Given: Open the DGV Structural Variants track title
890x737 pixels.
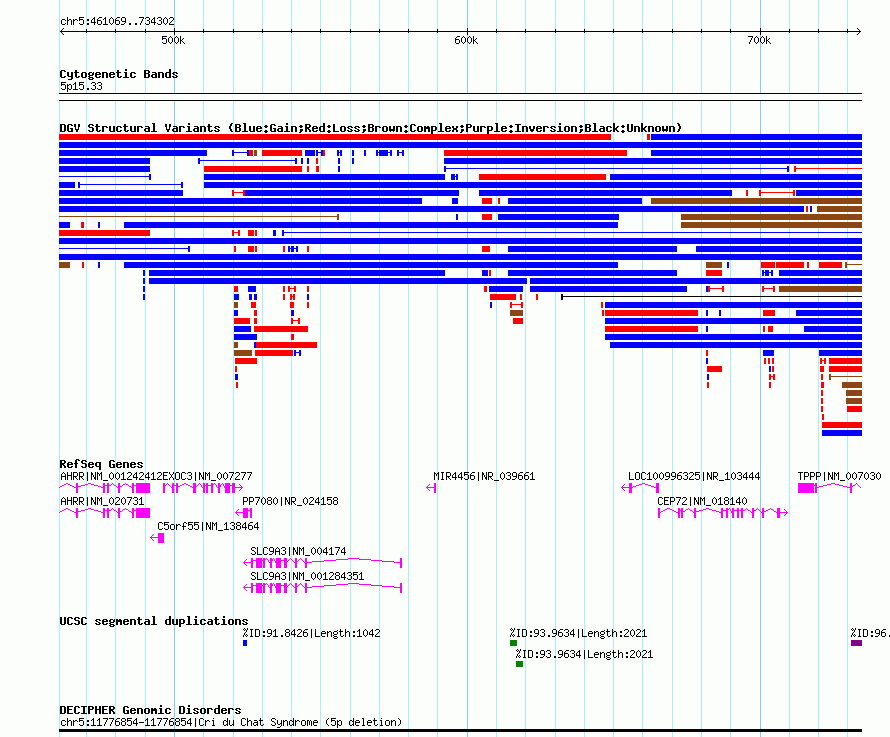Looking at the screenshot, I should click(x=371, y=128).
